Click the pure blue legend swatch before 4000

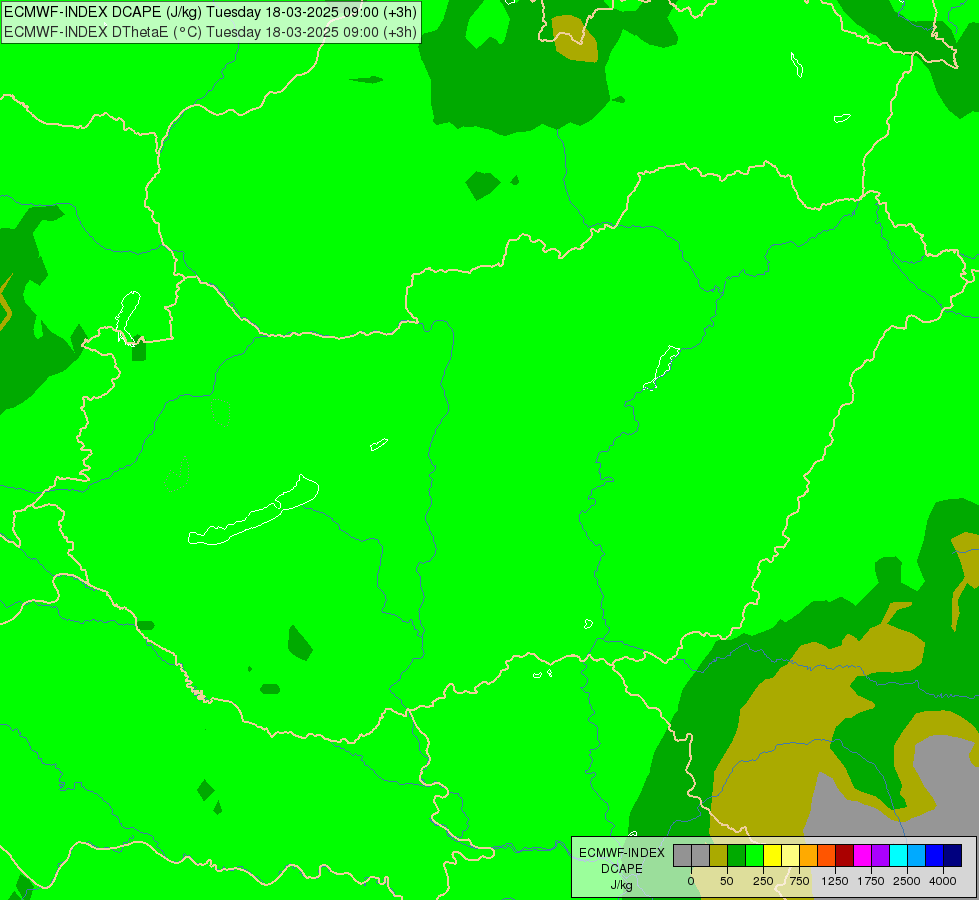click(935, 856)
